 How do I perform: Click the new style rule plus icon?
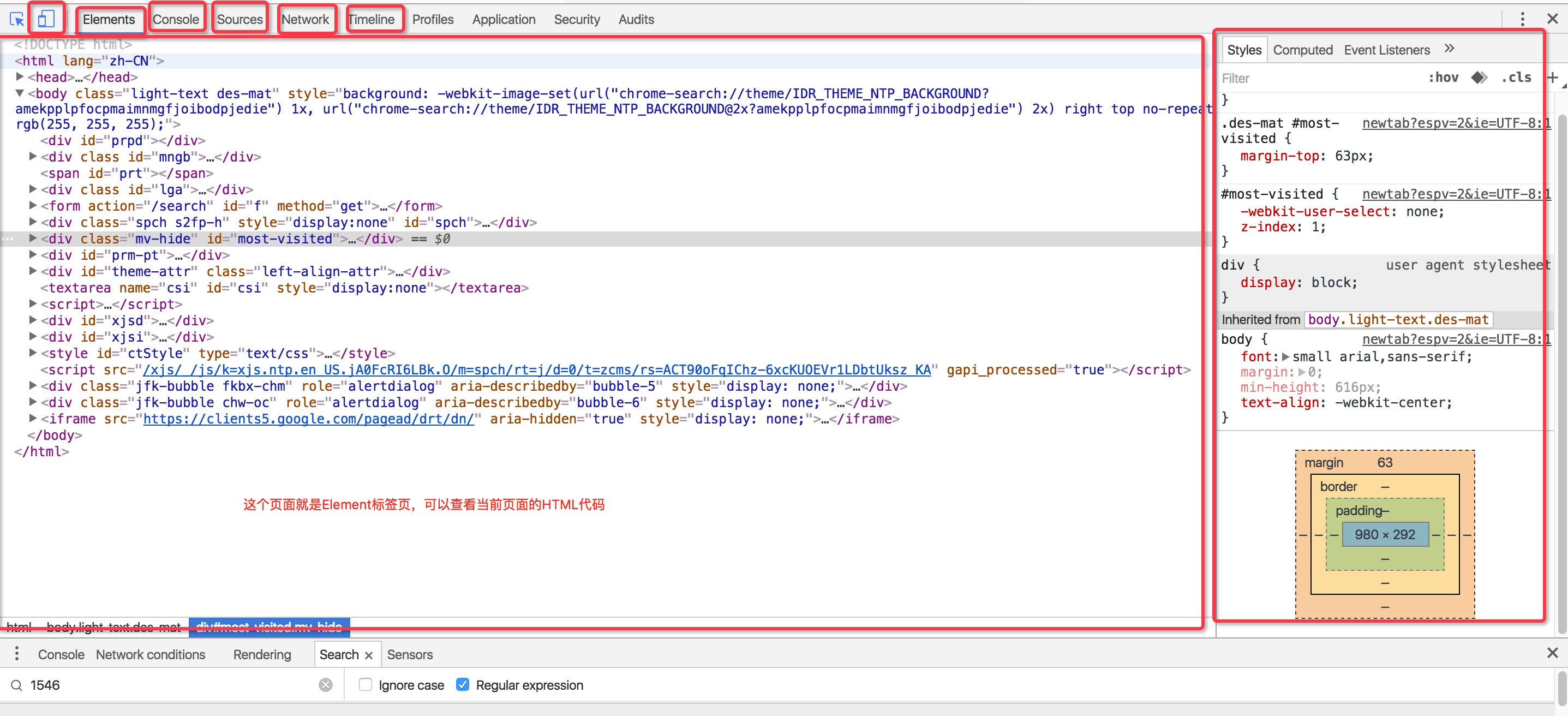pyautogui.click(x=1552, y=77)
